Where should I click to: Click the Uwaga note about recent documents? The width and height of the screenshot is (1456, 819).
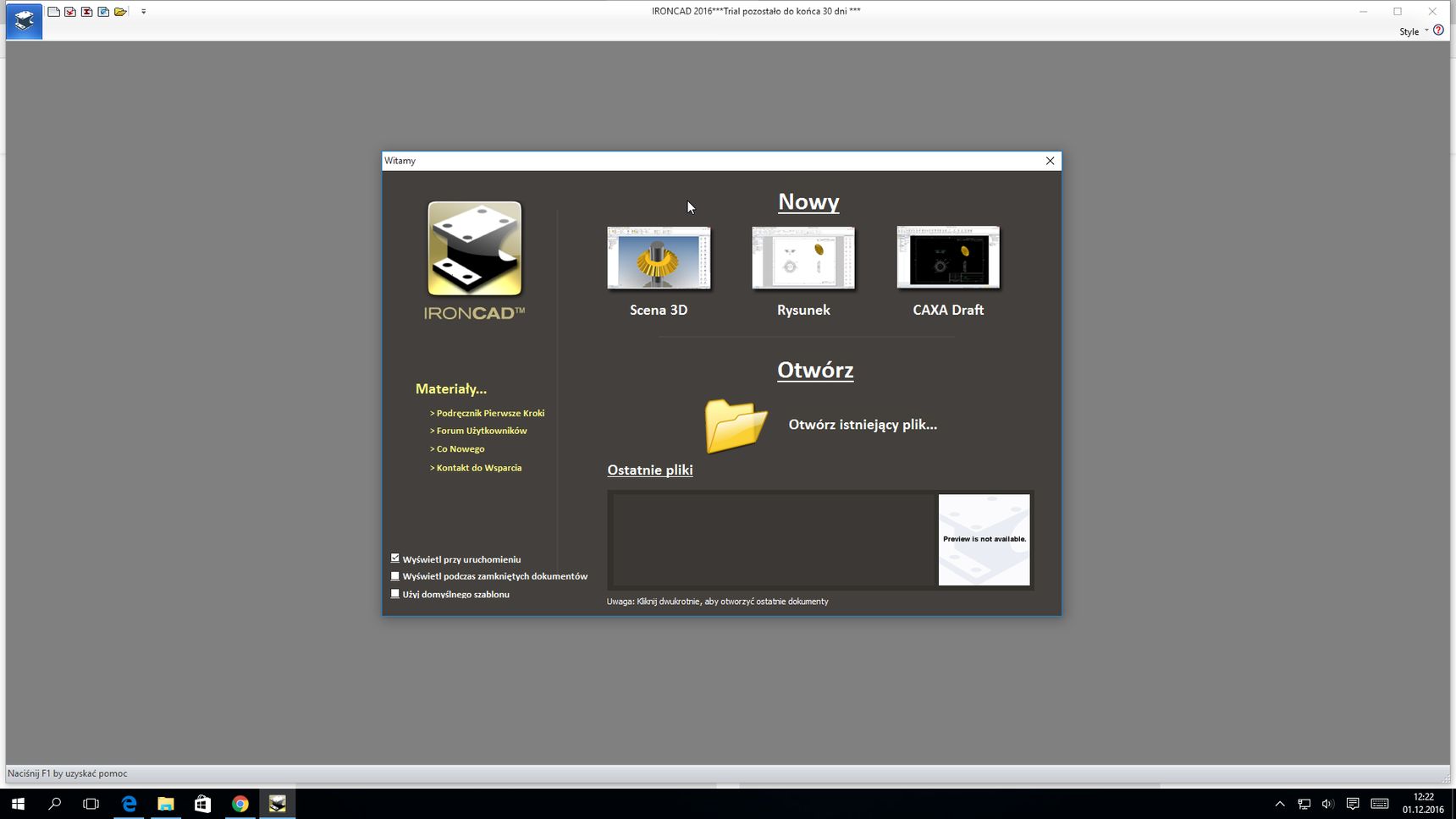click(x=717, y=602)
